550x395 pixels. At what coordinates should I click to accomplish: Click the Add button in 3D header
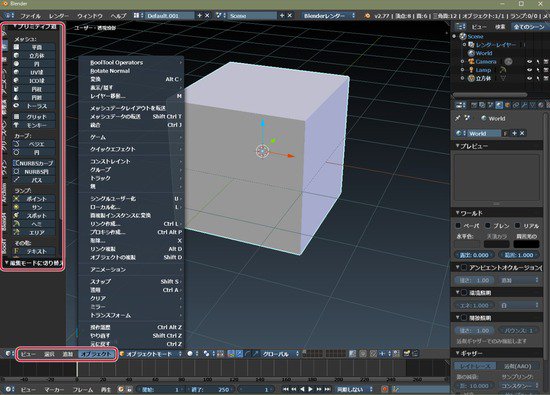[x=67, y=354]
